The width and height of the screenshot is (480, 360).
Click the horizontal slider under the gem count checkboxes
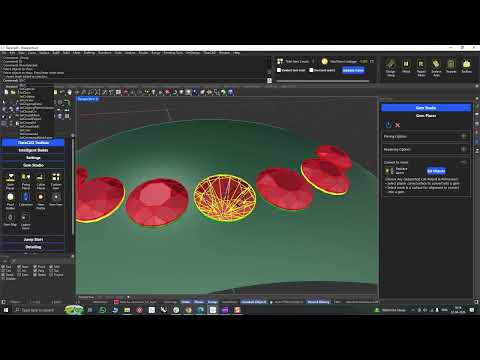pos(323,81)
